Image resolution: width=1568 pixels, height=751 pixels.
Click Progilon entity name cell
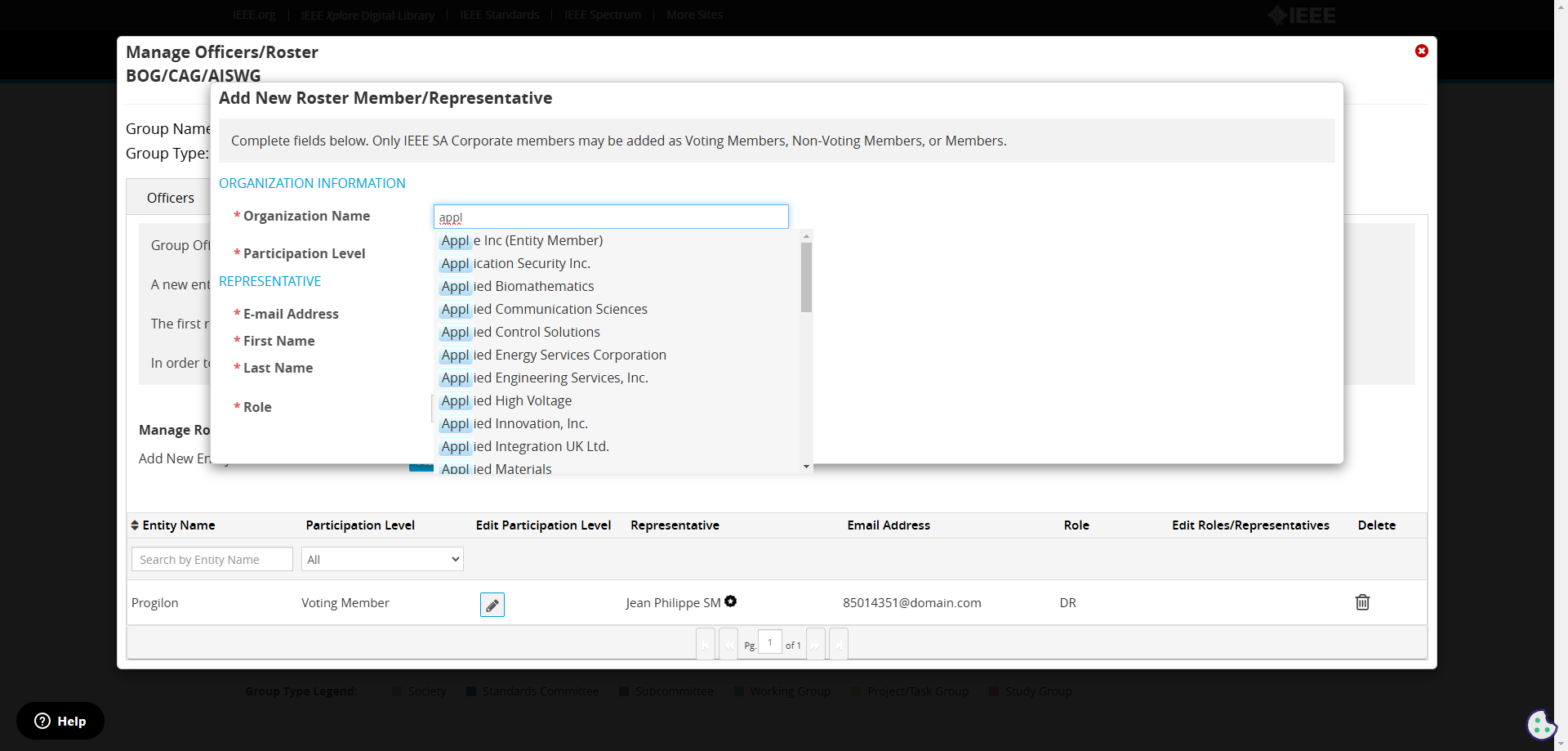coord(155,602)
